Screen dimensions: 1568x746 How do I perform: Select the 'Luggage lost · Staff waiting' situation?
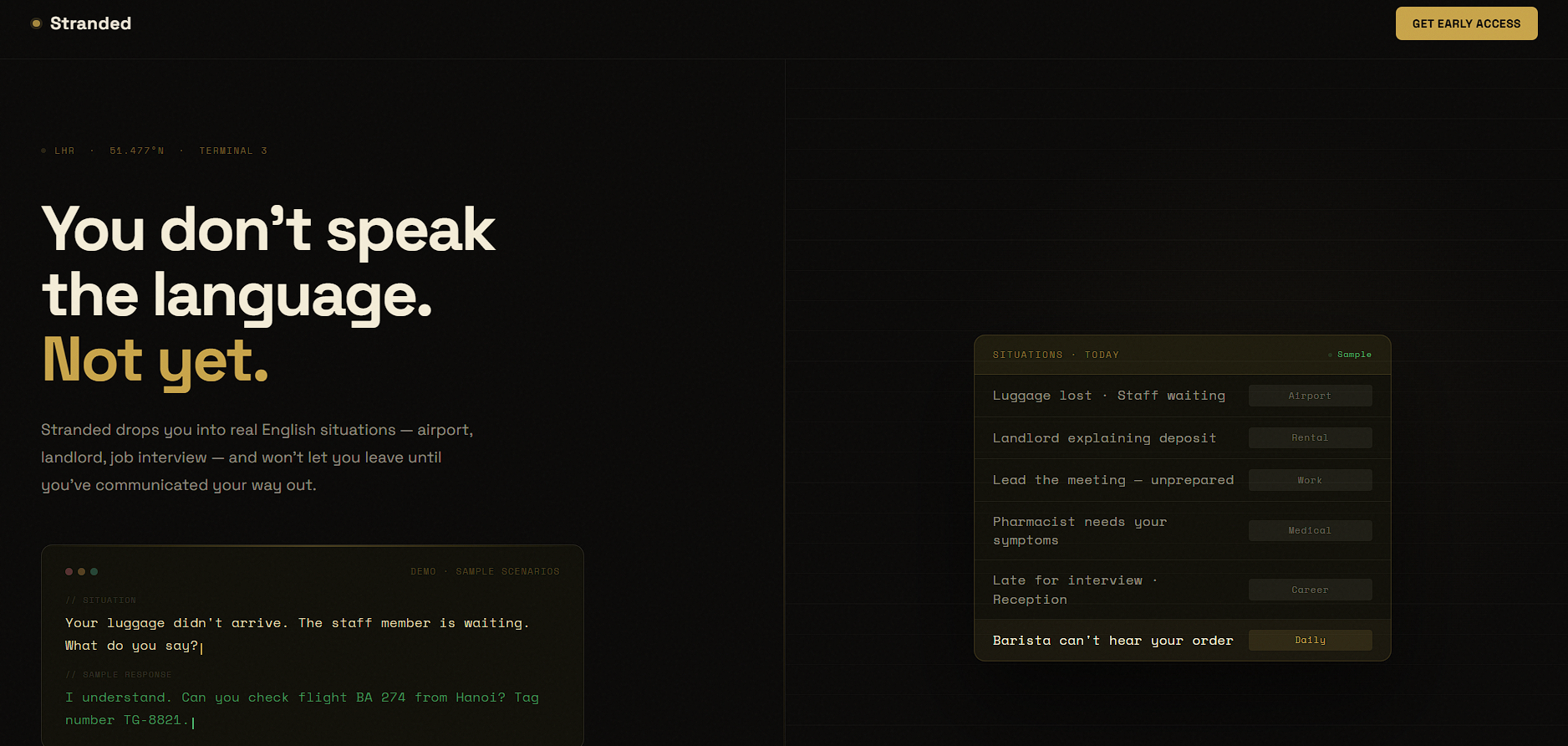[x=1182, y=396]
